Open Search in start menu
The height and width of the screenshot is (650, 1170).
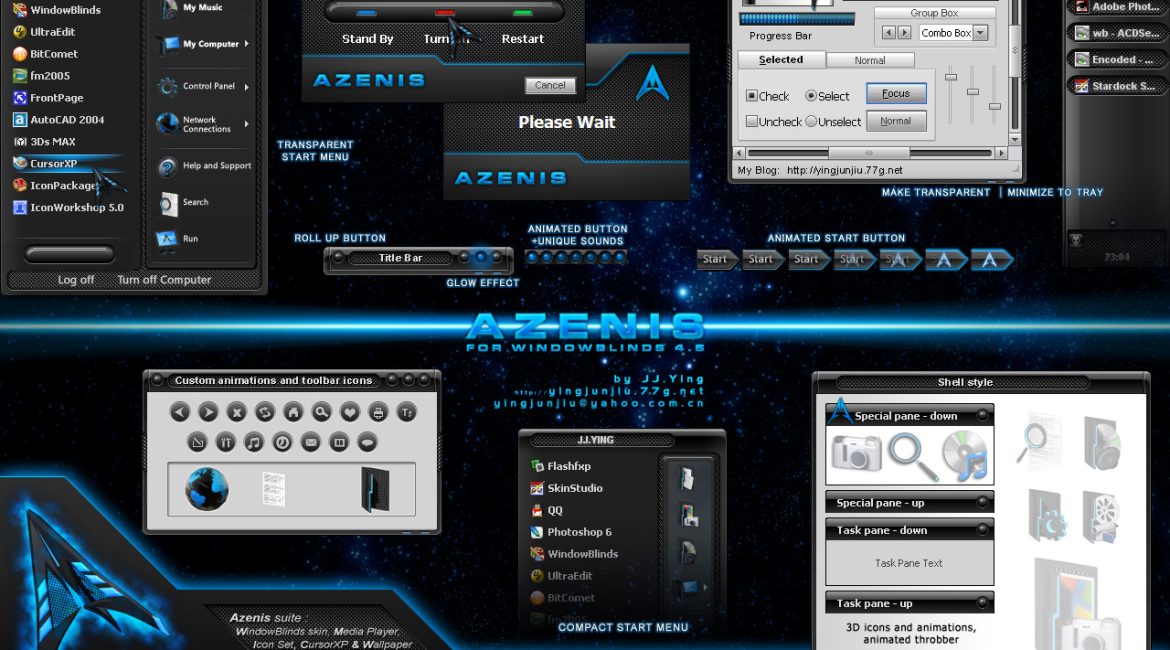(184, 203)
